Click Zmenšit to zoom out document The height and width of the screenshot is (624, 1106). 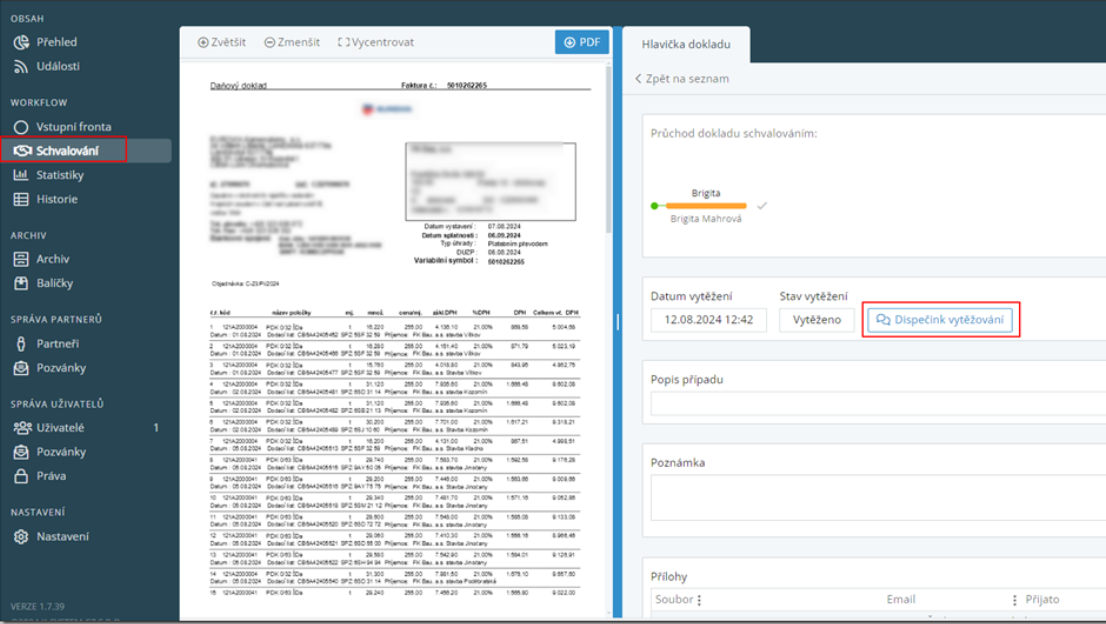[292, 42]
